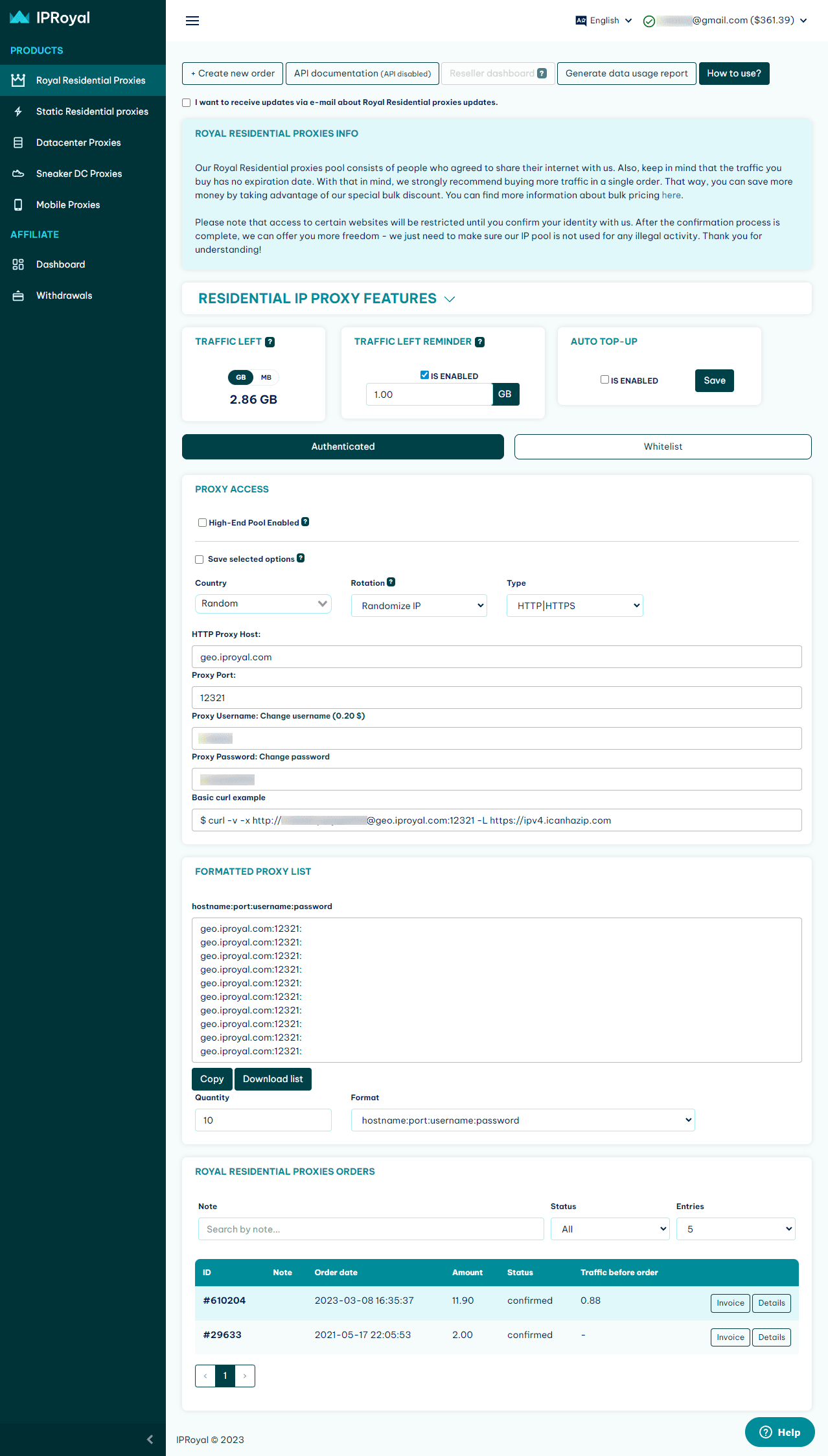Open the Rotation dropdown
The width and height of the screenshot is (828, 1456).
coord(419,606)
